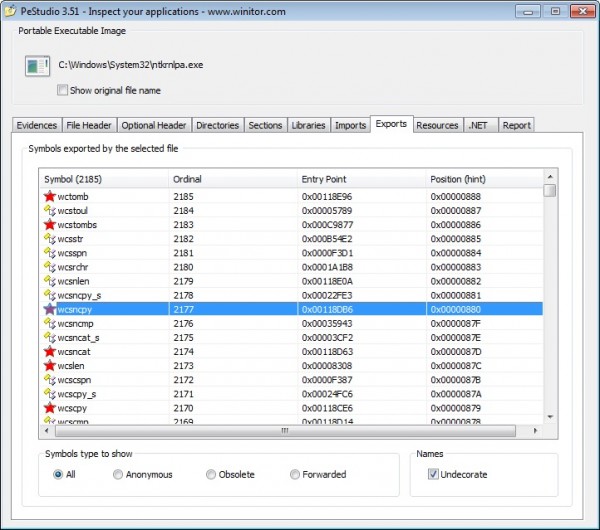
Task: Sort by the Ordinal column header
Action: point(232,178)
